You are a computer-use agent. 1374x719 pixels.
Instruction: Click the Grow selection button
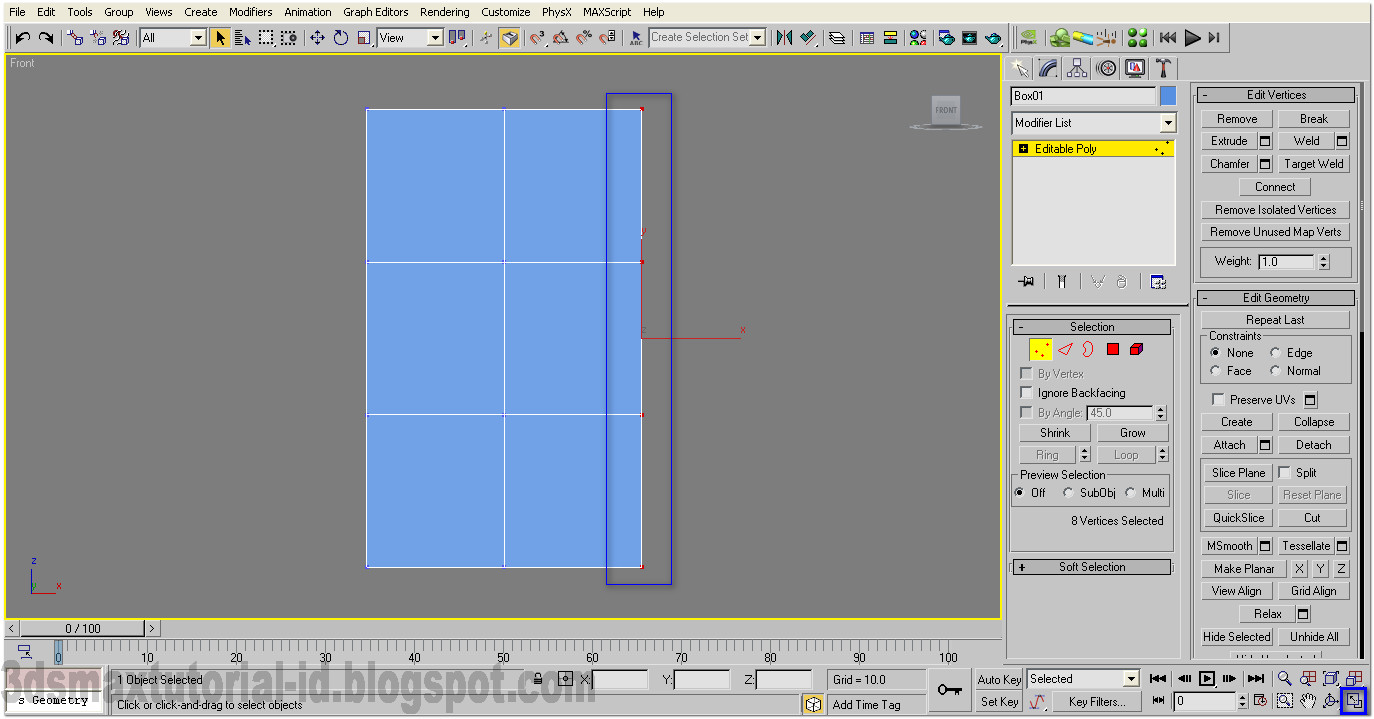tap(1132, 432)
